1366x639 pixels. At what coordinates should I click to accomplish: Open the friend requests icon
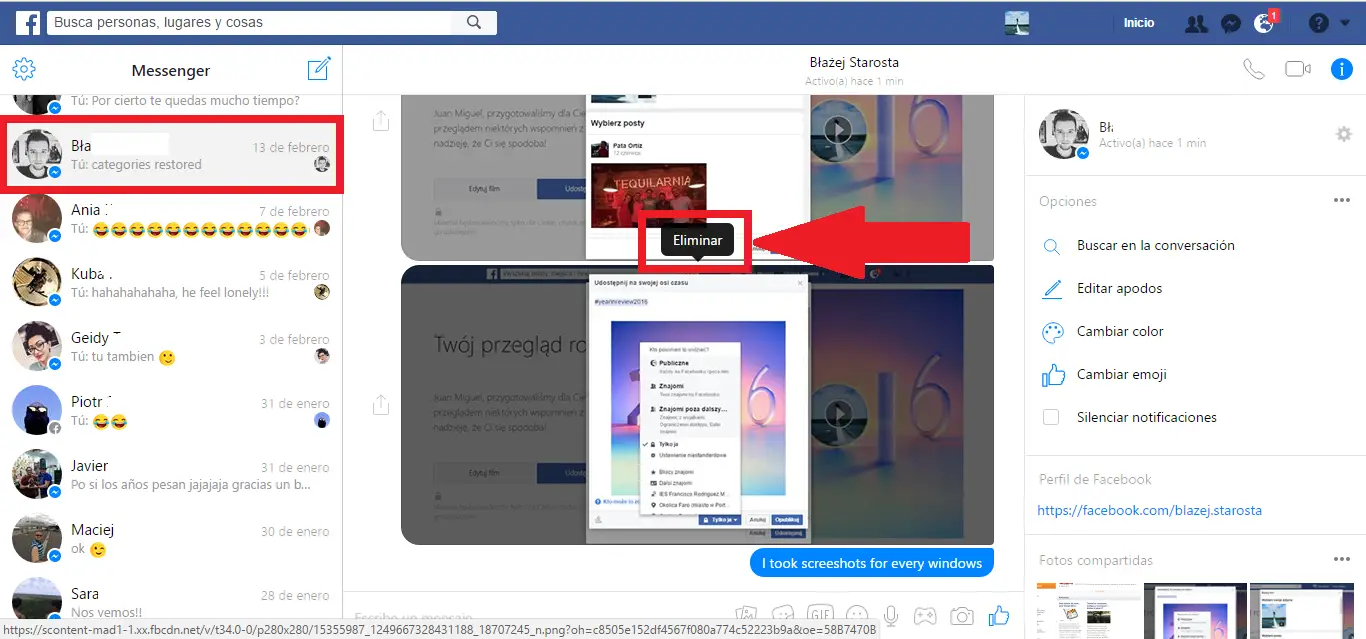[x=1196, y=22]
